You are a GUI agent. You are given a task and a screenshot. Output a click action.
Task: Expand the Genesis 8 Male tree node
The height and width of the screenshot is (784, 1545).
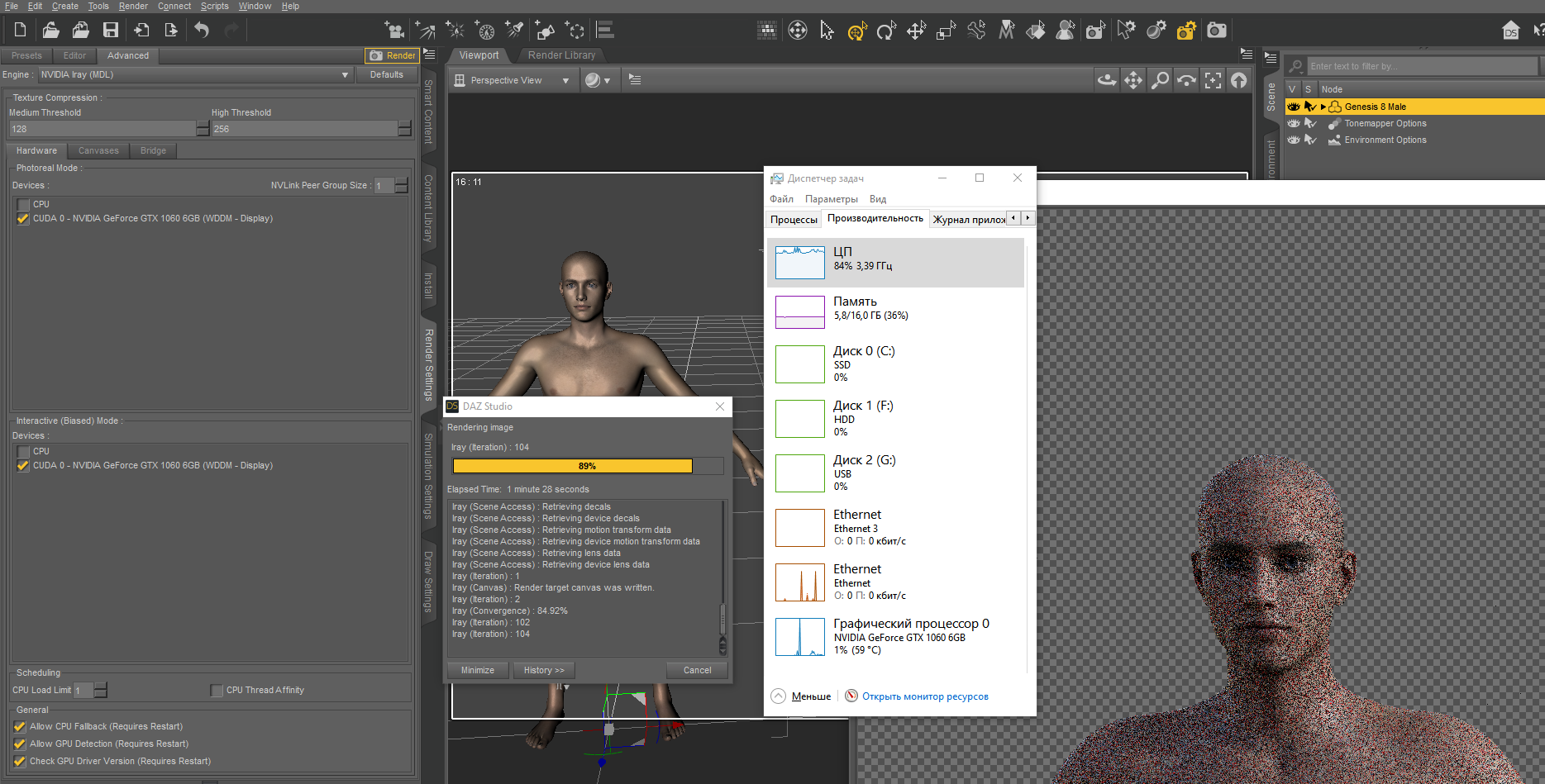[x=1323, y=107]
